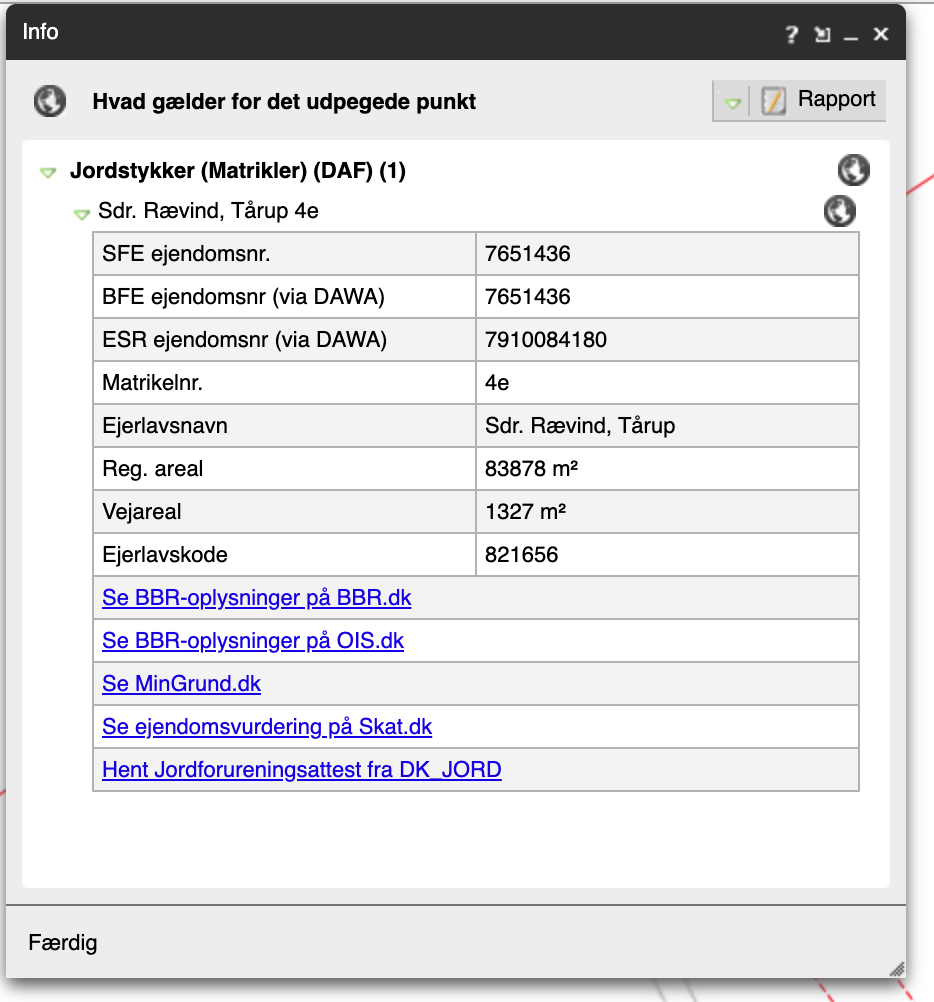Open 'Se BBR-oplysninger på BBR.dk' link
Viewport: 934px width, 1002px height.
(x=257, y=598)
